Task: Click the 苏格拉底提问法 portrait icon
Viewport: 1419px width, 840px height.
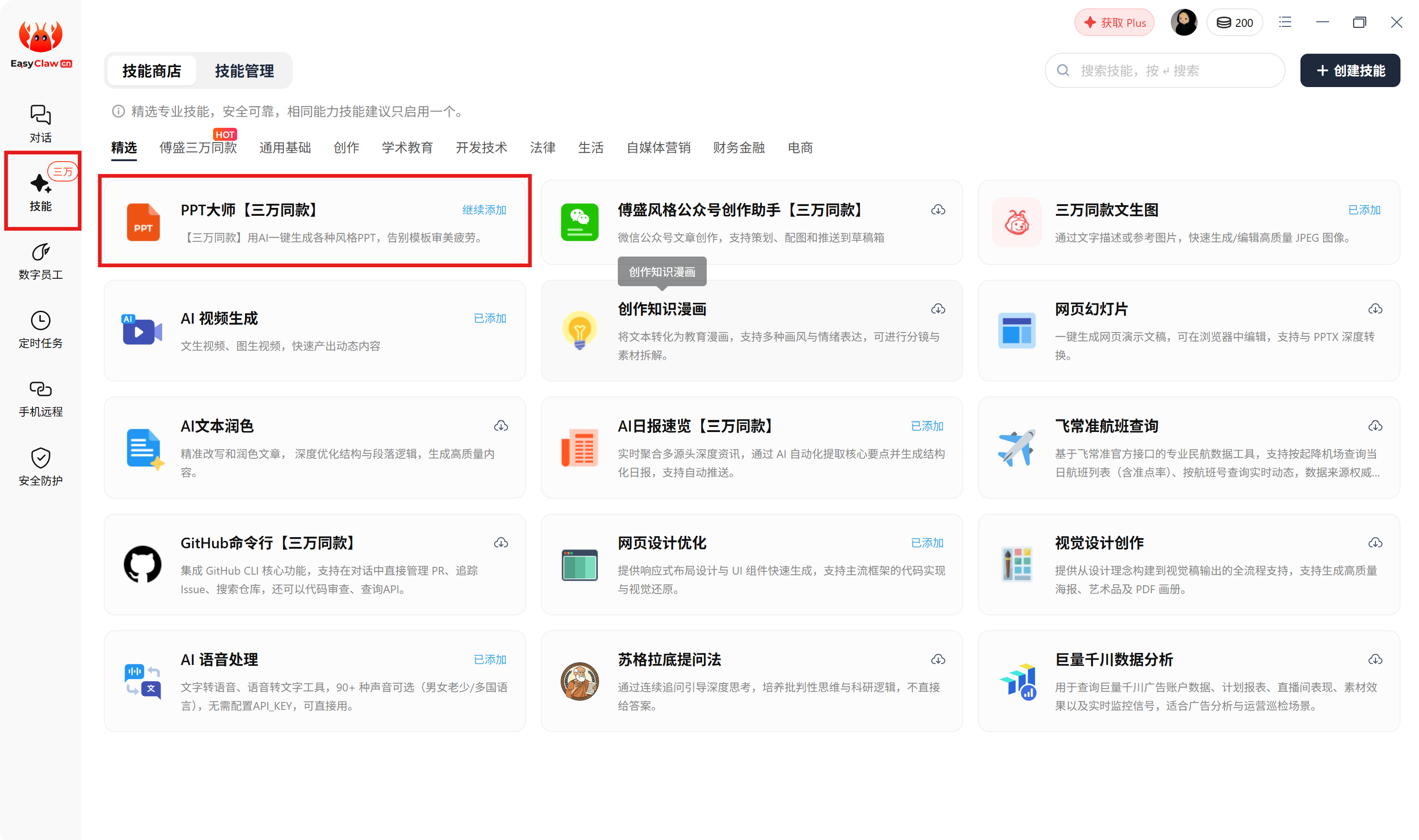Action: point(579,681)
